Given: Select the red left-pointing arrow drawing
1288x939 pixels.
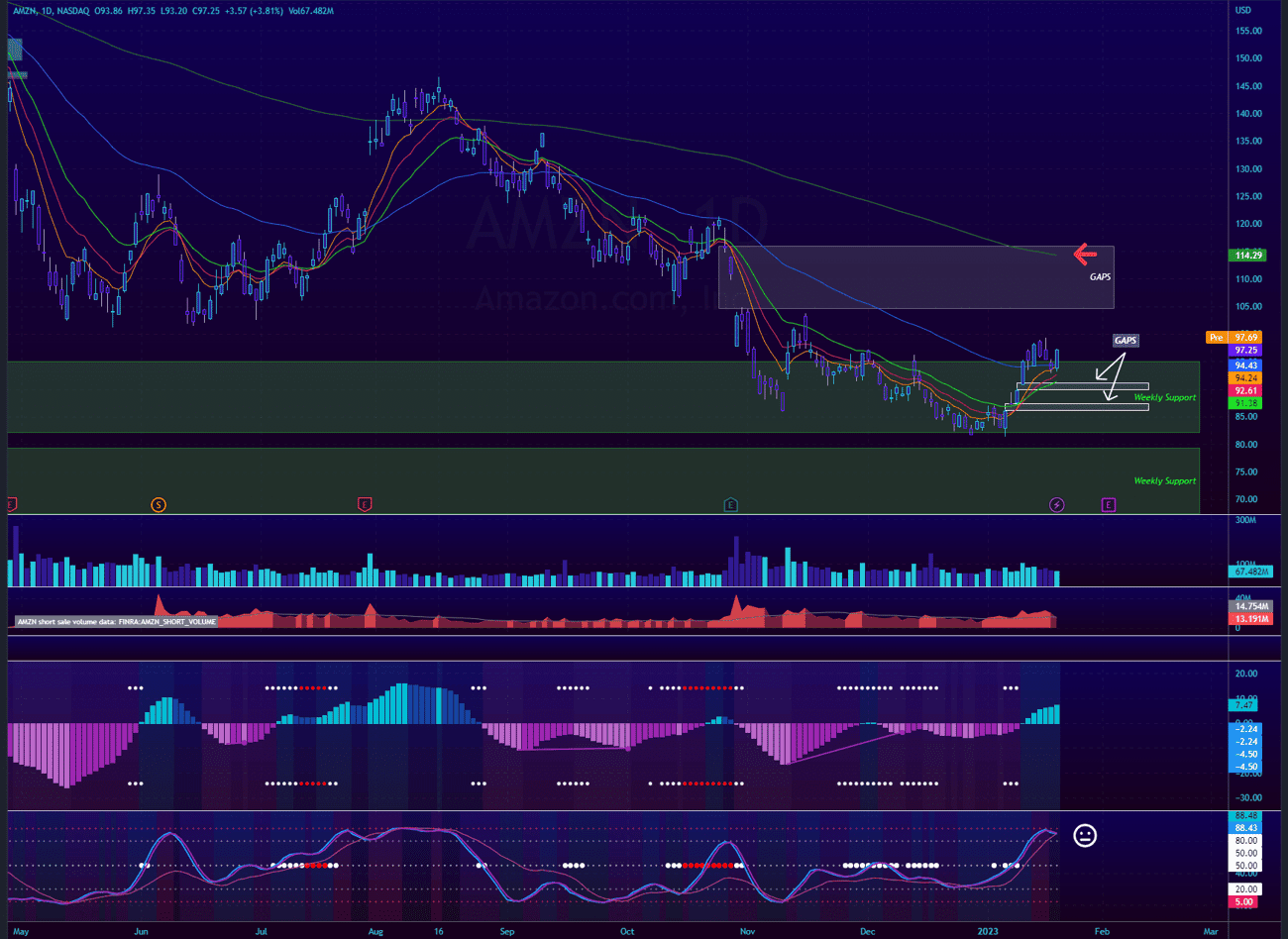Looking at the screenshot, I should tap(1085, 255).
